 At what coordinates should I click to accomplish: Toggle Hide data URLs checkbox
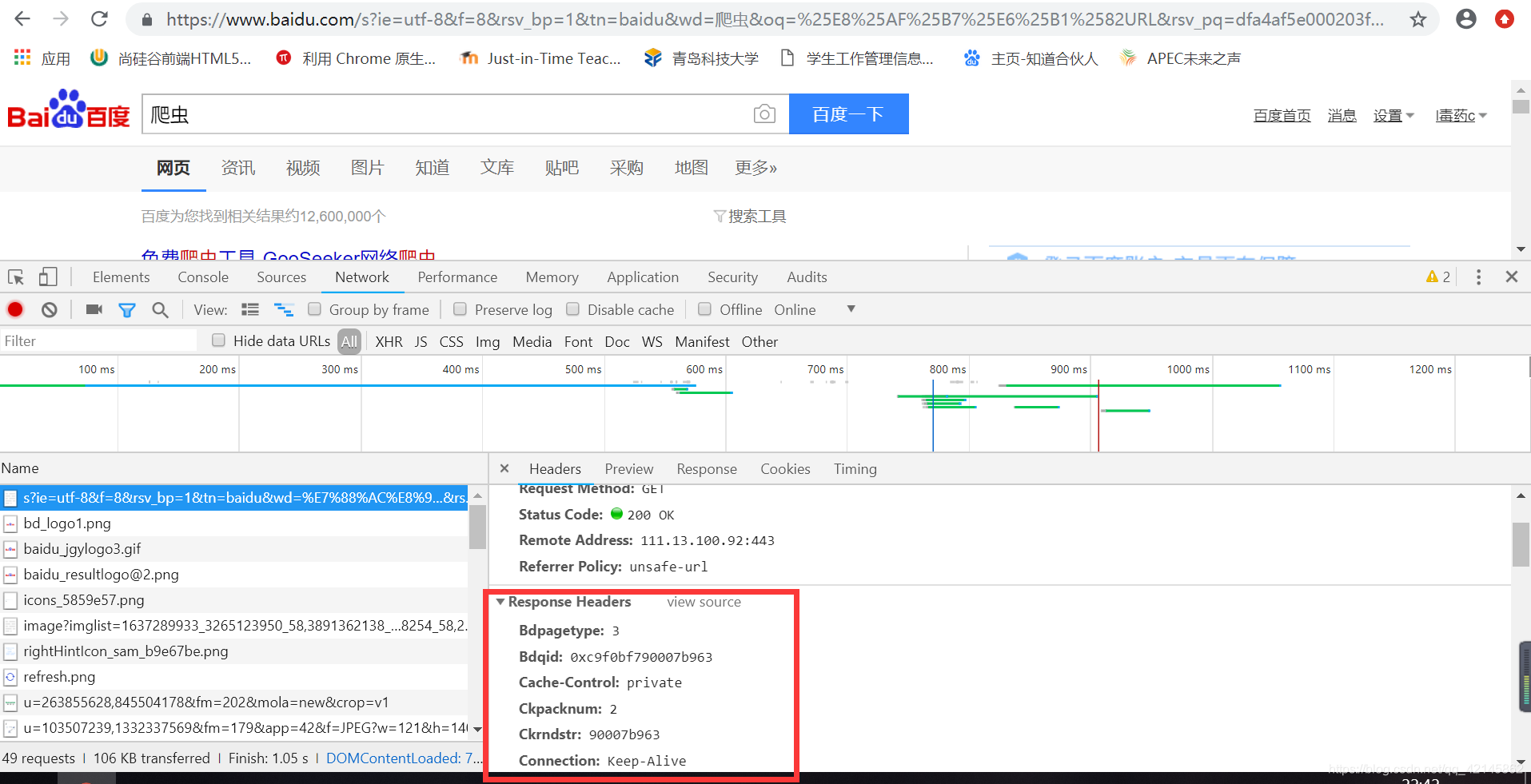tap(218, 340)
